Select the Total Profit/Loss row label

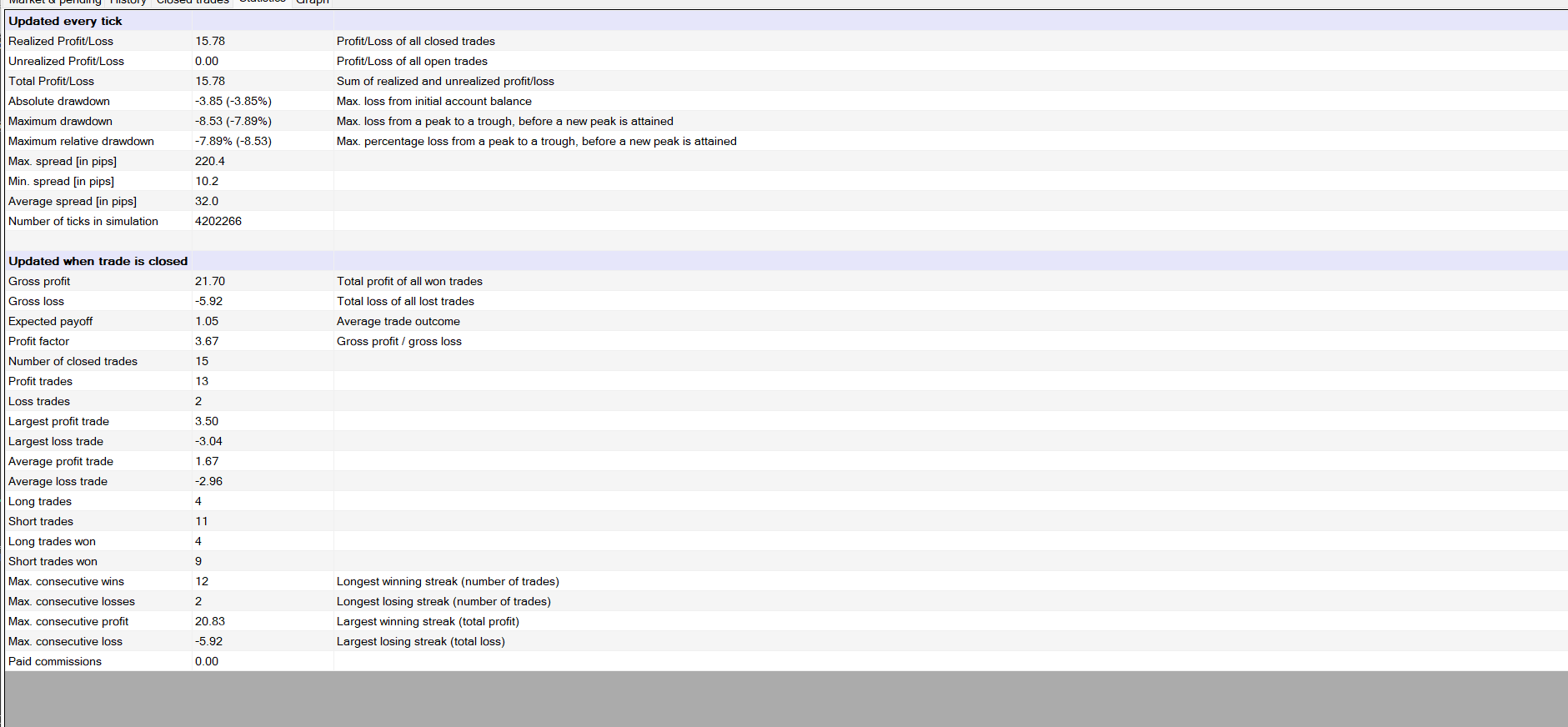click(51, 81)
